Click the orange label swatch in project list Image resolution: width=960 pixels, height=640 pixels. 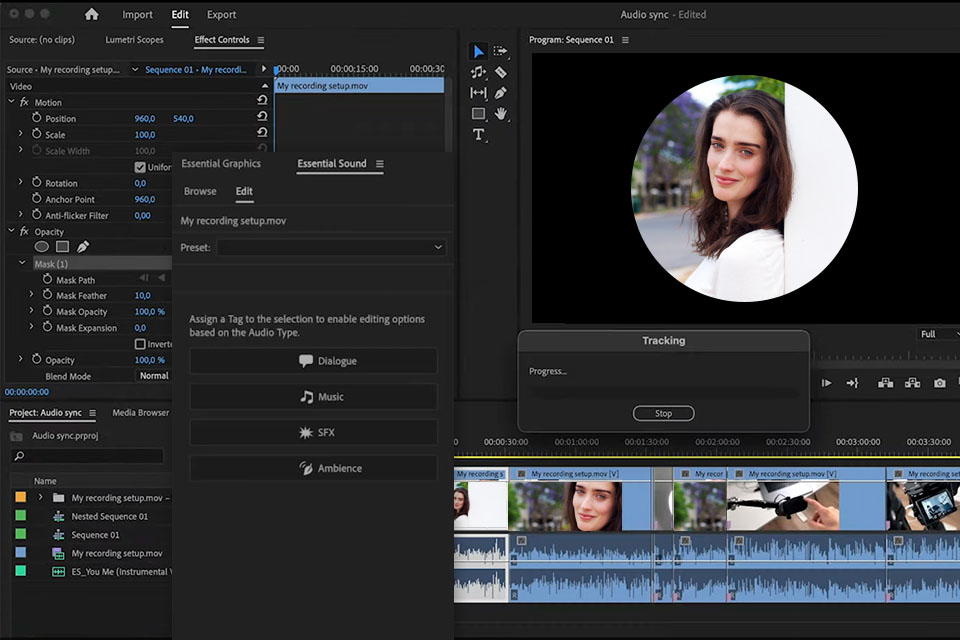pyautogui.click(x=20, y=497)
